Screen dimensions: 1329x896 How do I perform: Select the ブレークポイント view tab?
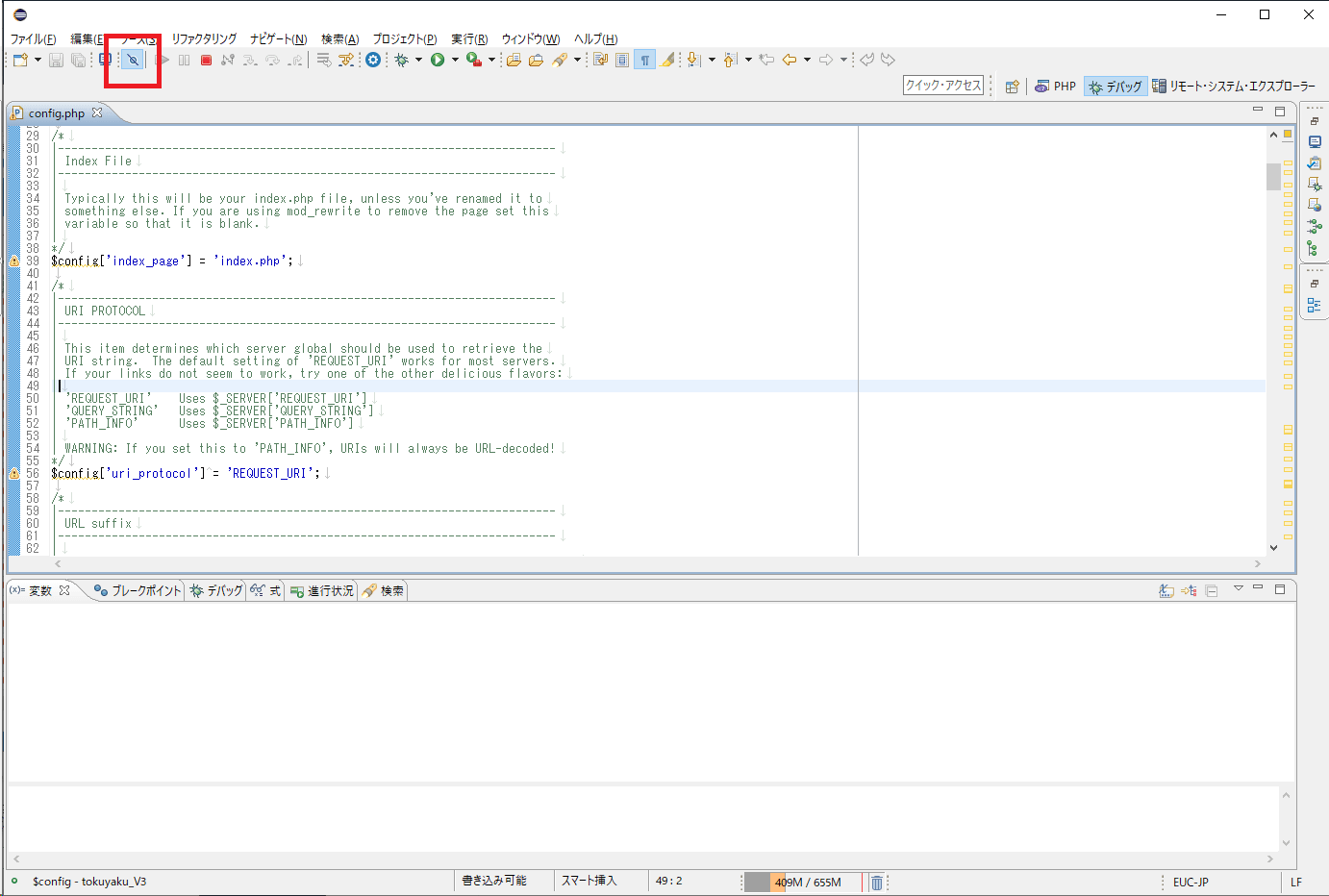(x=138, y=590)
